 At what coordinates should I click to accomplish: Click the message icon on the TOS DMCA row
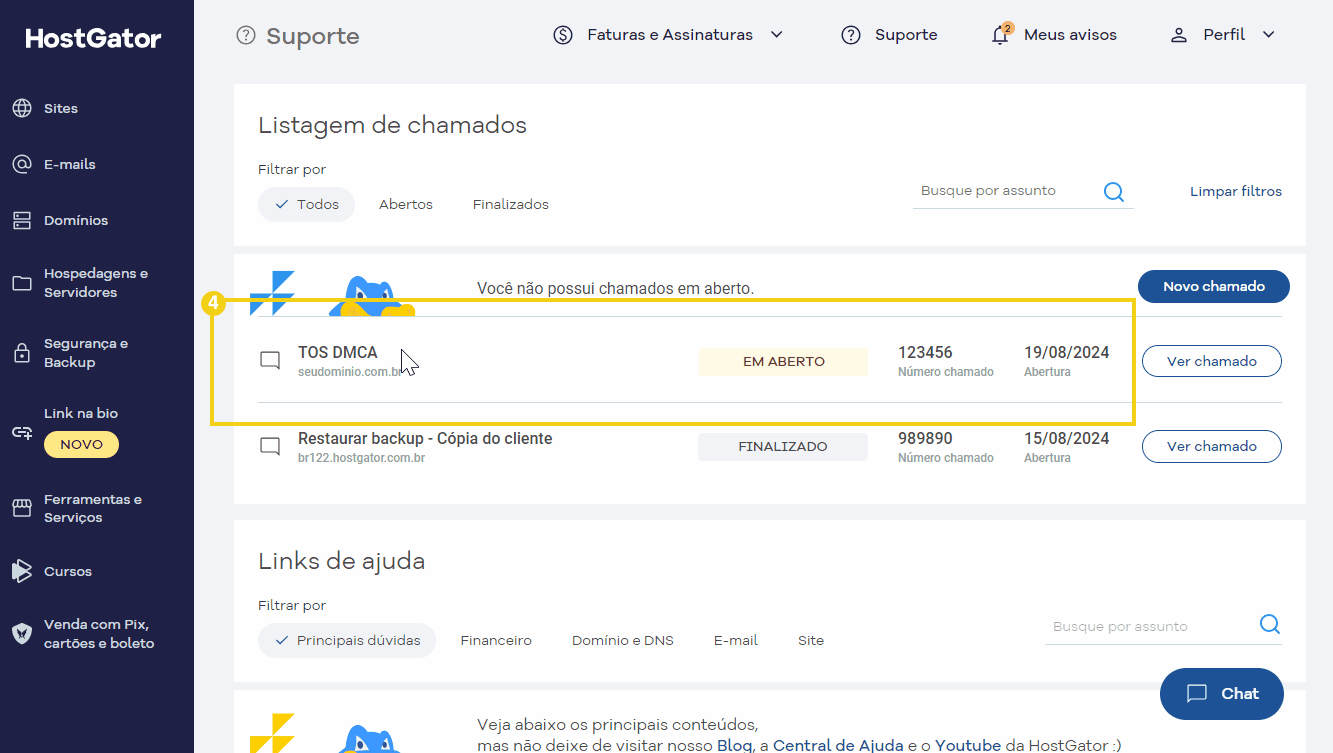click(x=270, y=360)
